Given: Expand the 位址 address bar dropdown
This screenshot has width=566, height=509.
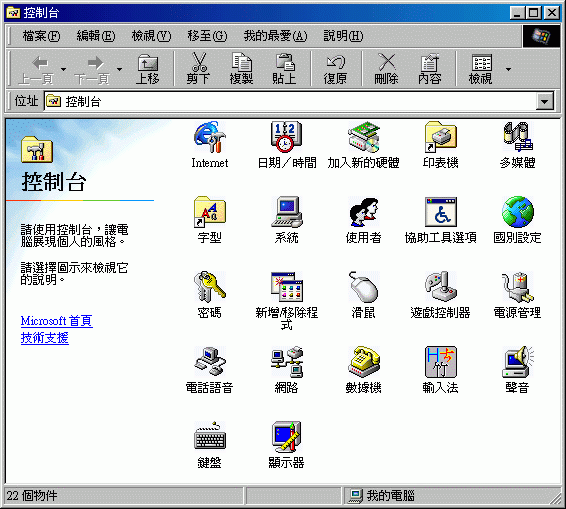Looking at the screenshot, I should pos(544,102).
